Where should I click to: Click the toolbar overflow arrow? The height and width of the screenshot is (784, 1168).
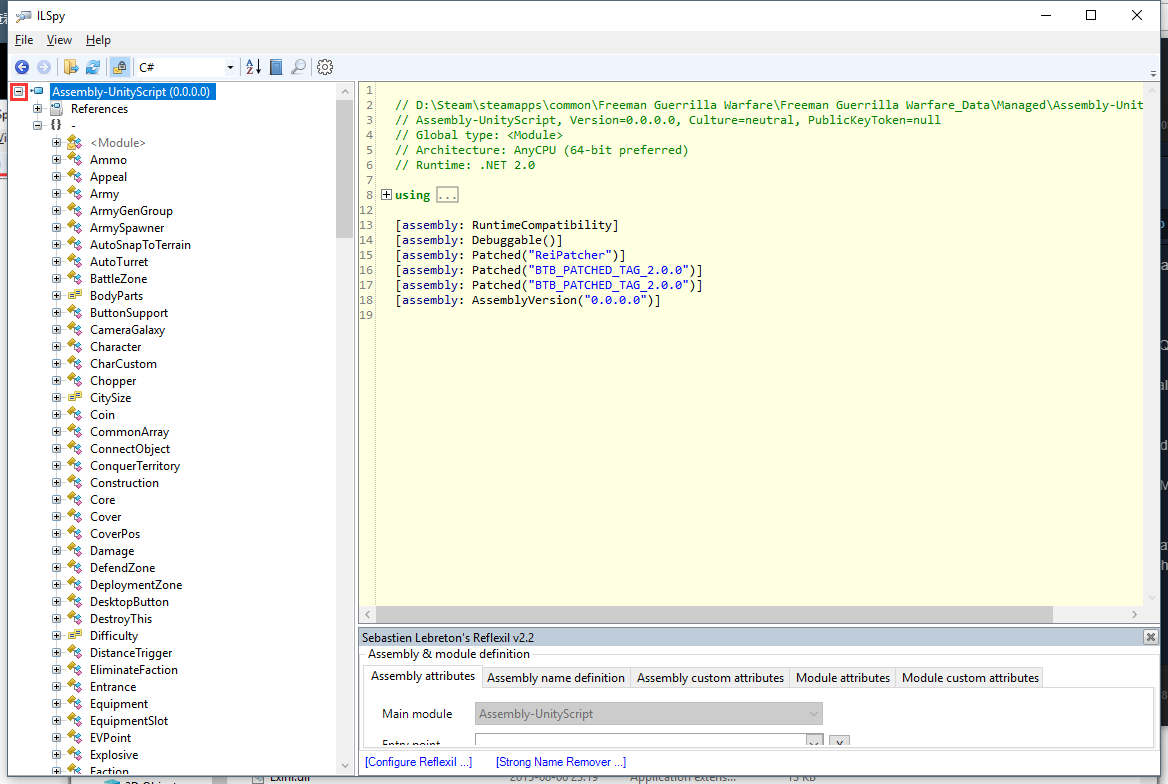click(x=1153, y=74)
